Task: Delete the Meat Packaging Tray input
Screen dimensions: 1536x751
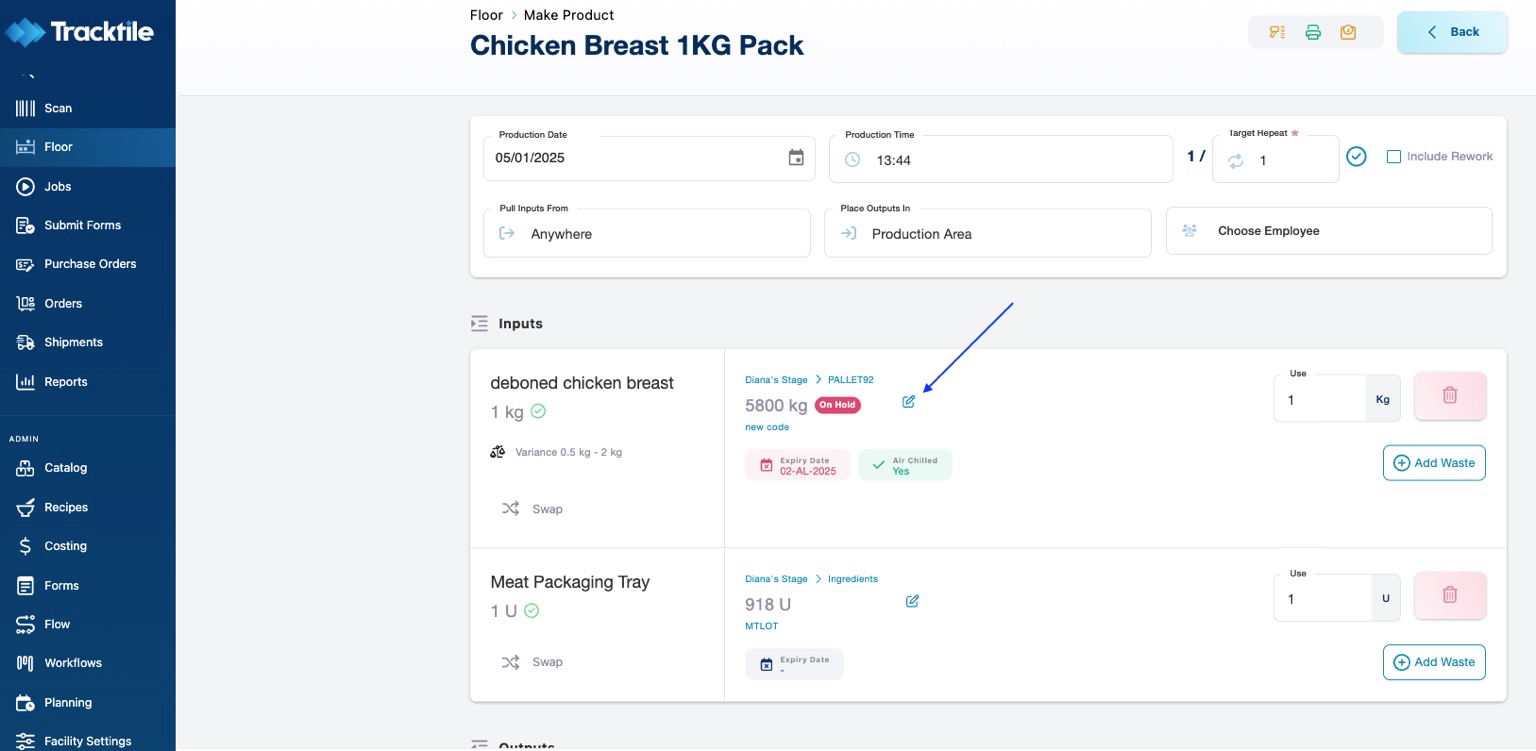Action: coord(1449,596)
